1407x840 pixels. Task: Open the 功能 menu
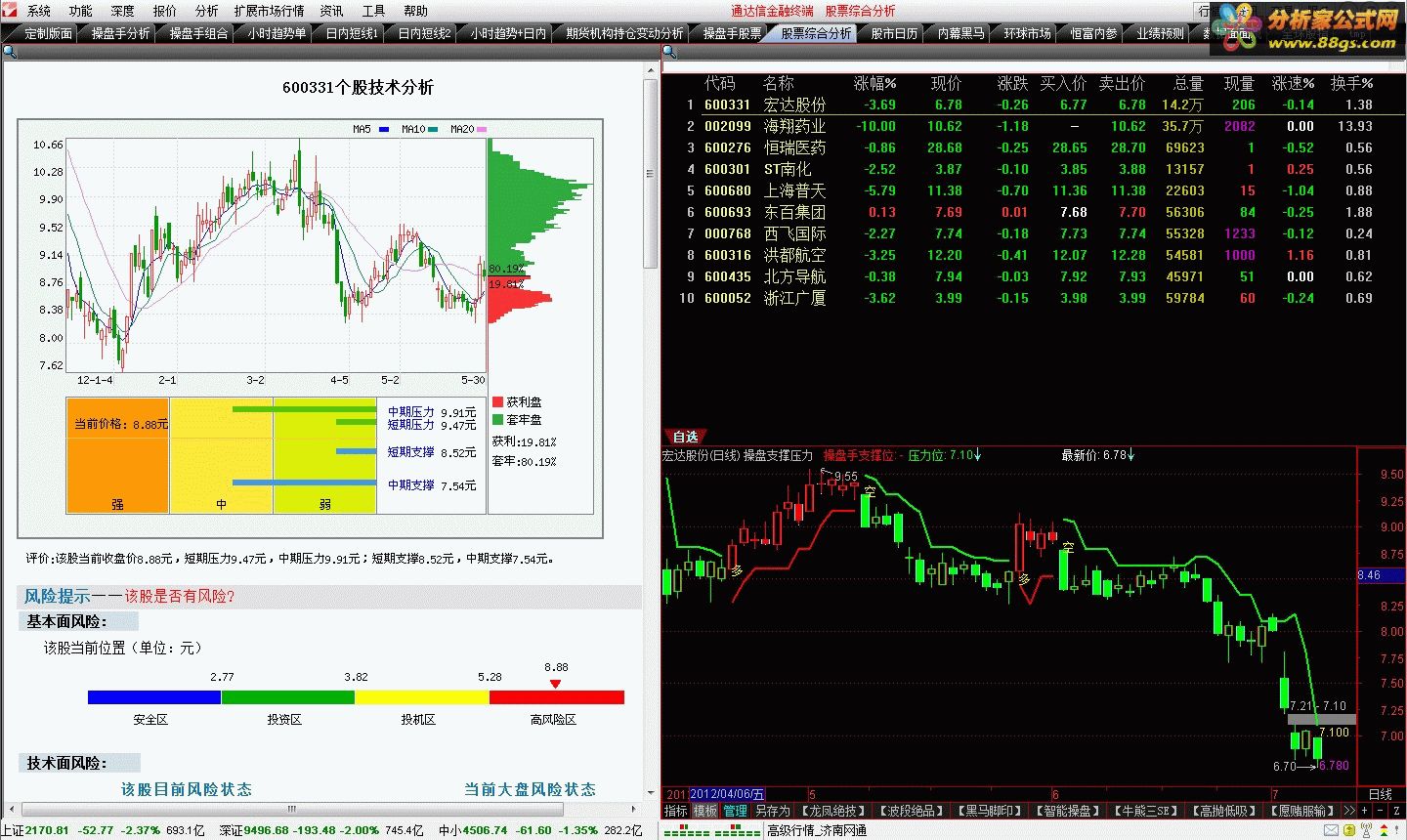[x=80, y=11]
